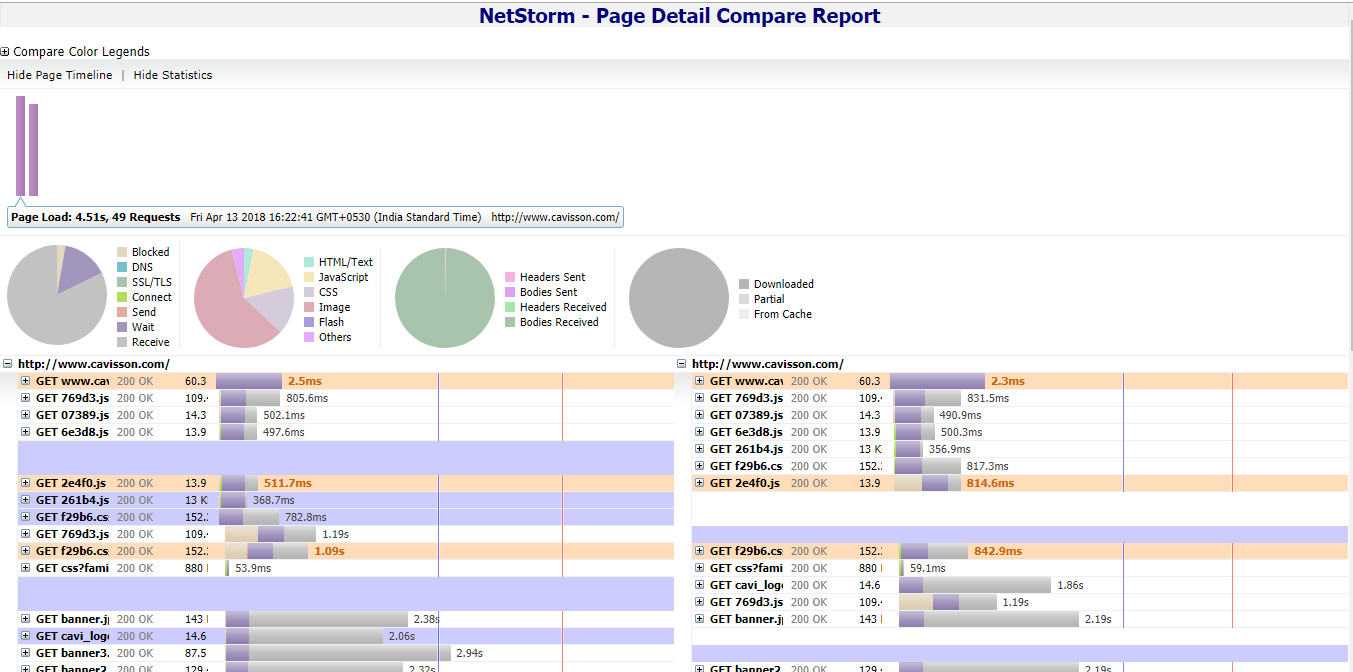This screenshot has height=672, width=1353.
Task: Click the green headers and bodies pie chart
Action: tap(445, 297)
